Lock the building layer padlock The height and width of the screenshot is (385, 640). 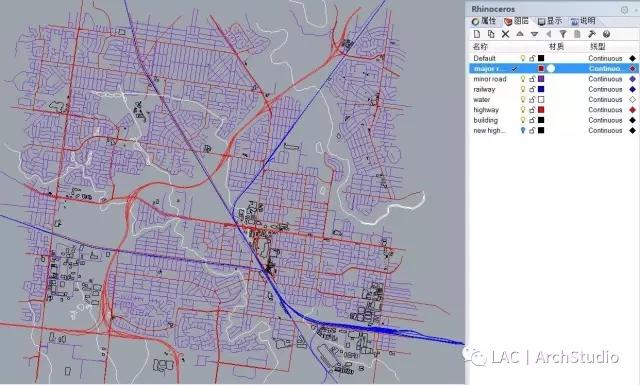pyautogui.click(x=532, y=120)
